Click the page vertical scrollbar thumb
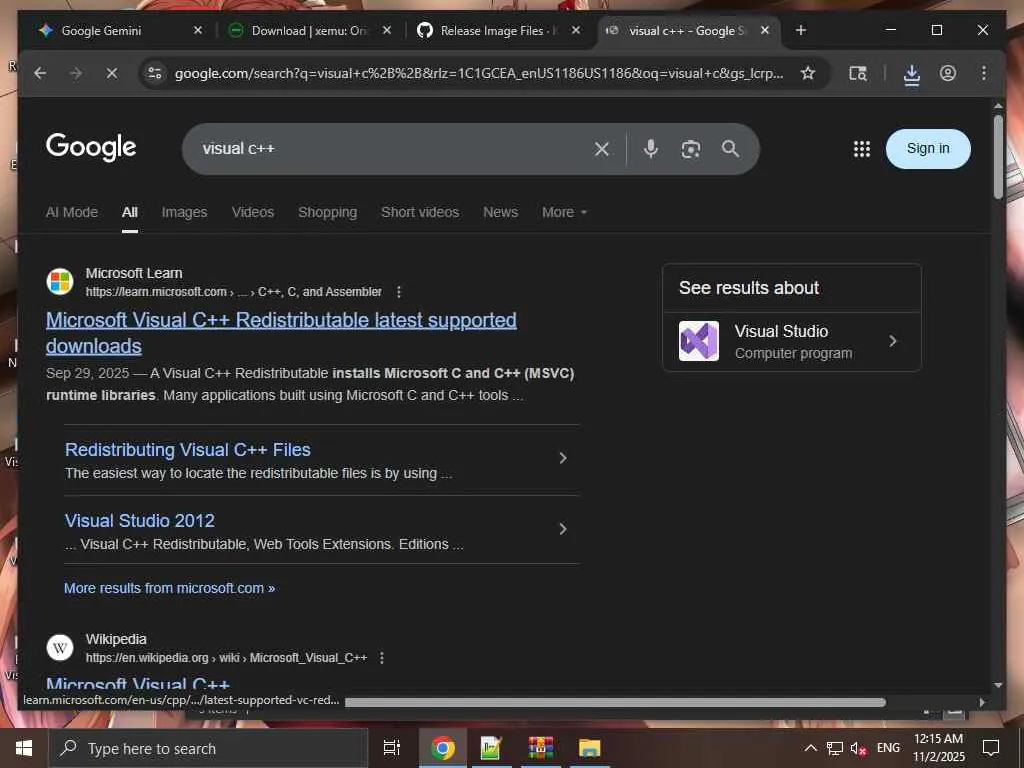 point(998,157)
